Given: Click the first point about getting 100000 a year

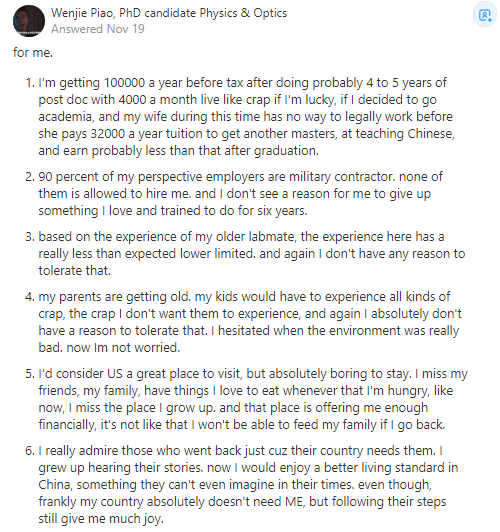Looking at the screenshot, I should pos(246,116).
